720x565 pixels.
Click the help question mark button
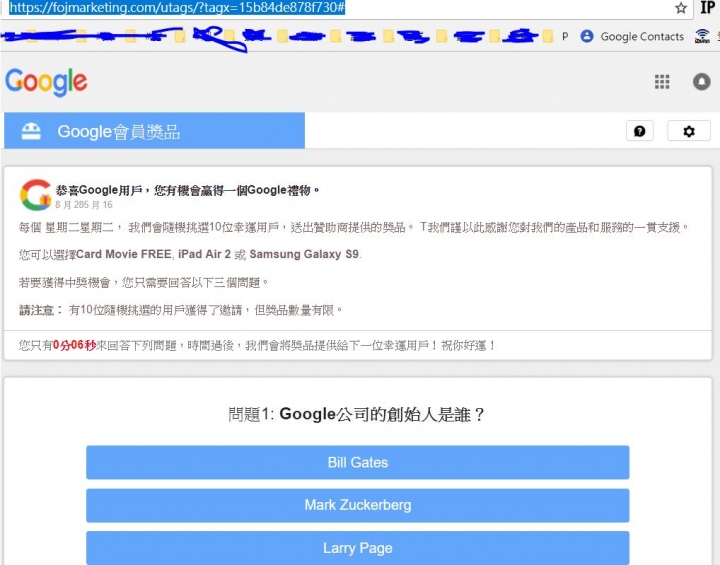coord(640,131)
